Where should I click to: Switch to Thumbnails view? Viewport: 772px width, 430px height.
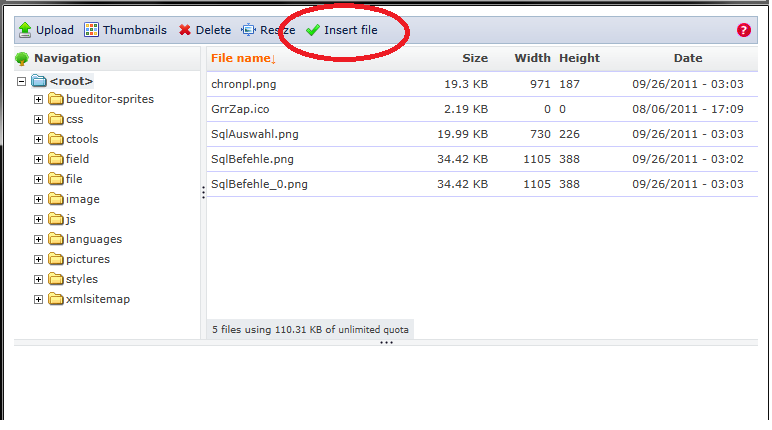tap(92, 30)
